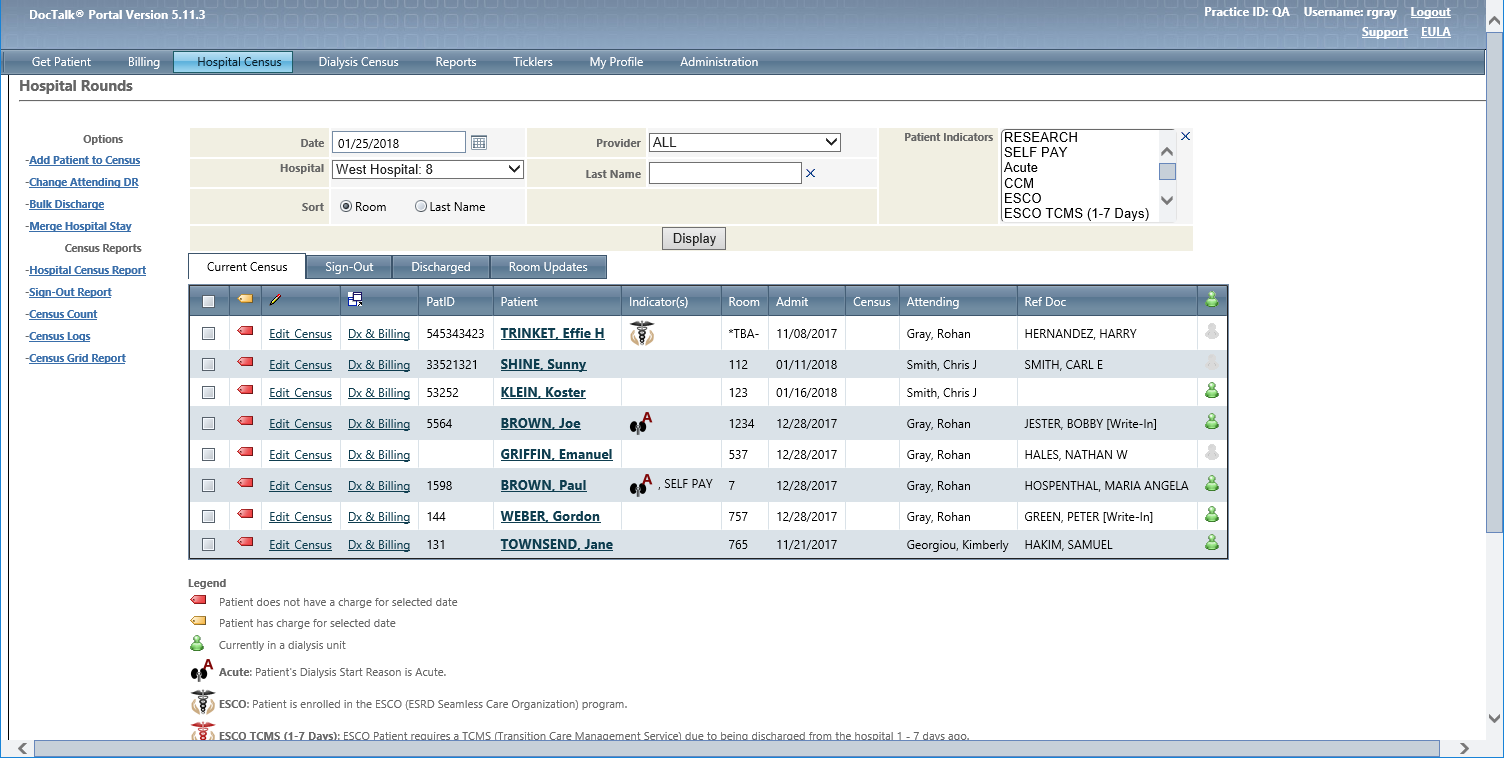Click the horizontal scrollbar at page bottom
The width and height of the screenshot is (1504, 758).
(x=736, y=748)
